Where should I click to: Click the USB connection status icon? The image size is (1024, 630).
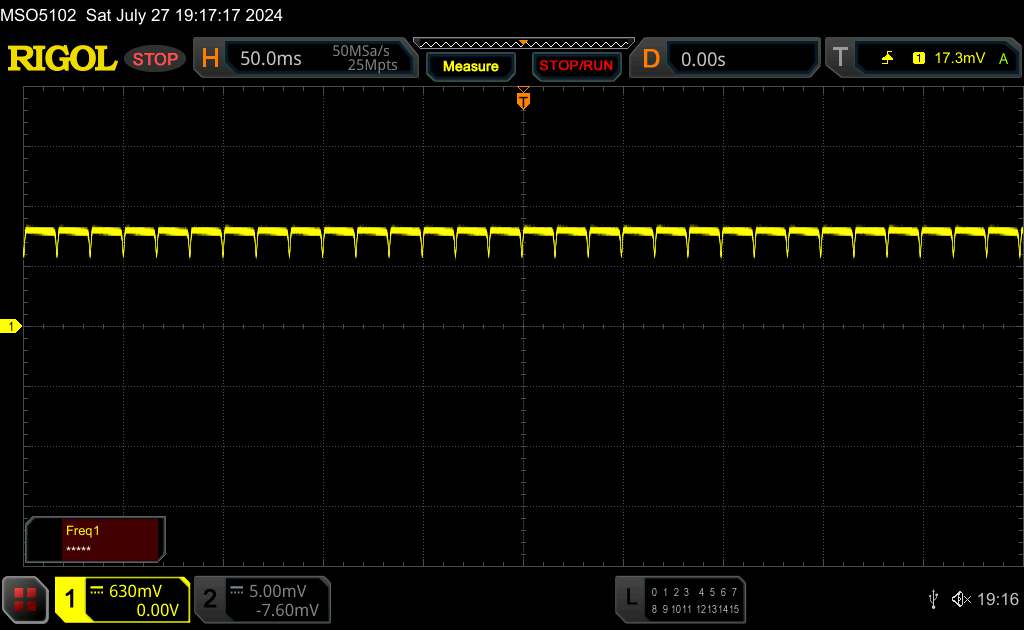[933, 598]
